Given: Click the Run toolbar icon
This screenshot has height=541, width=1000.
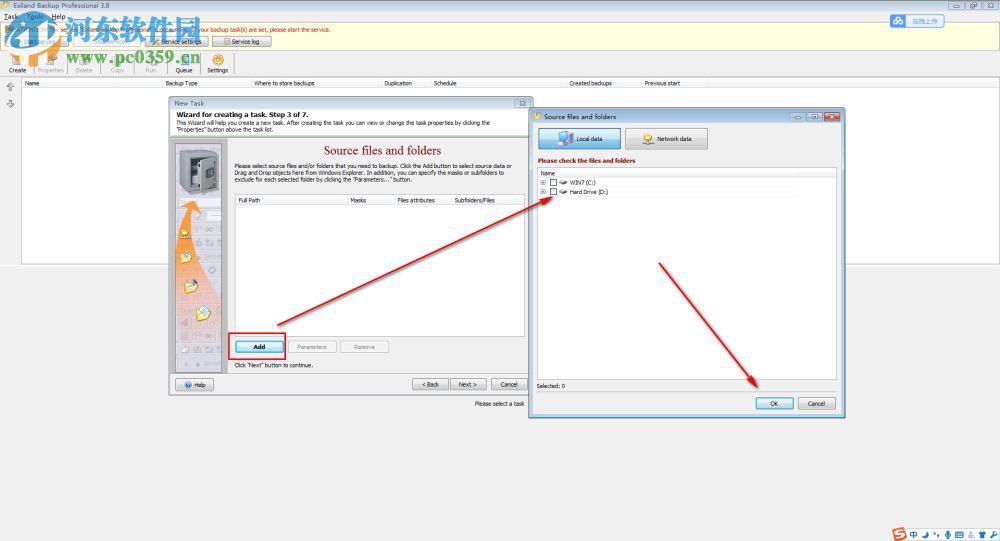Looking at the screenshot, I should pos(151,63).
